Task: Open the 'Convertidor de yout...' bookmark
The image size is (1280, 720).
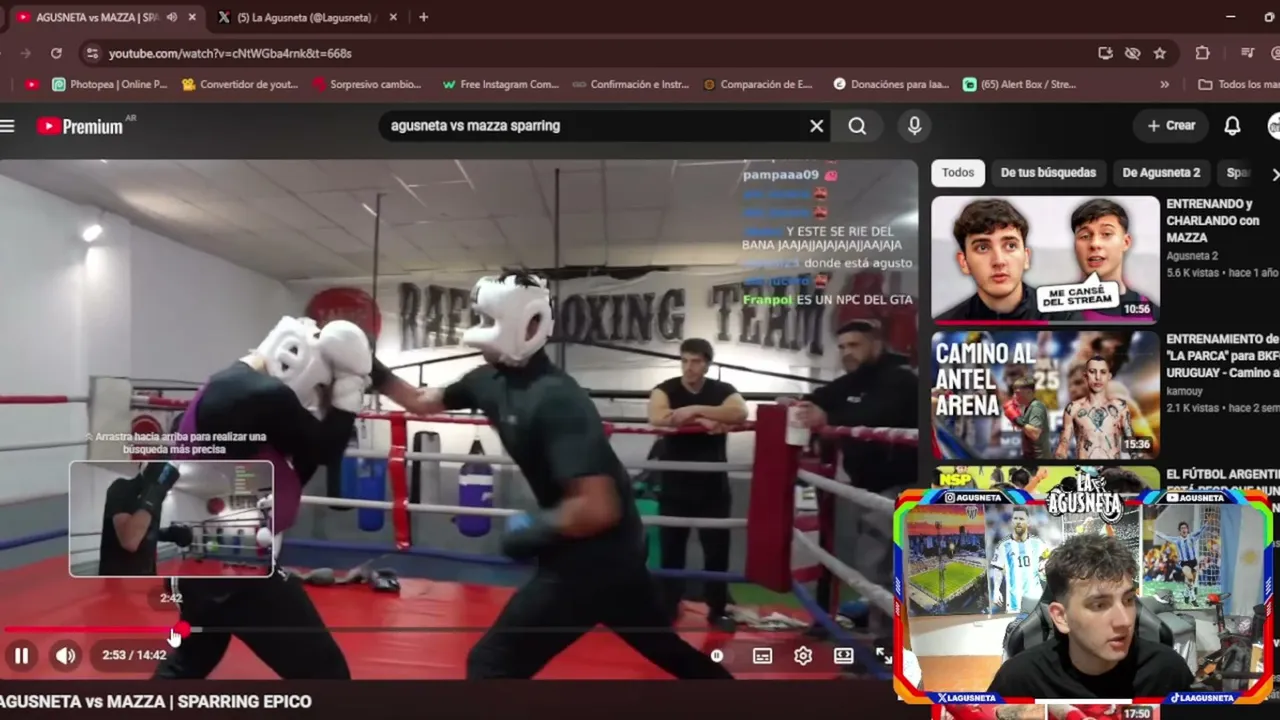Action: 240,85
